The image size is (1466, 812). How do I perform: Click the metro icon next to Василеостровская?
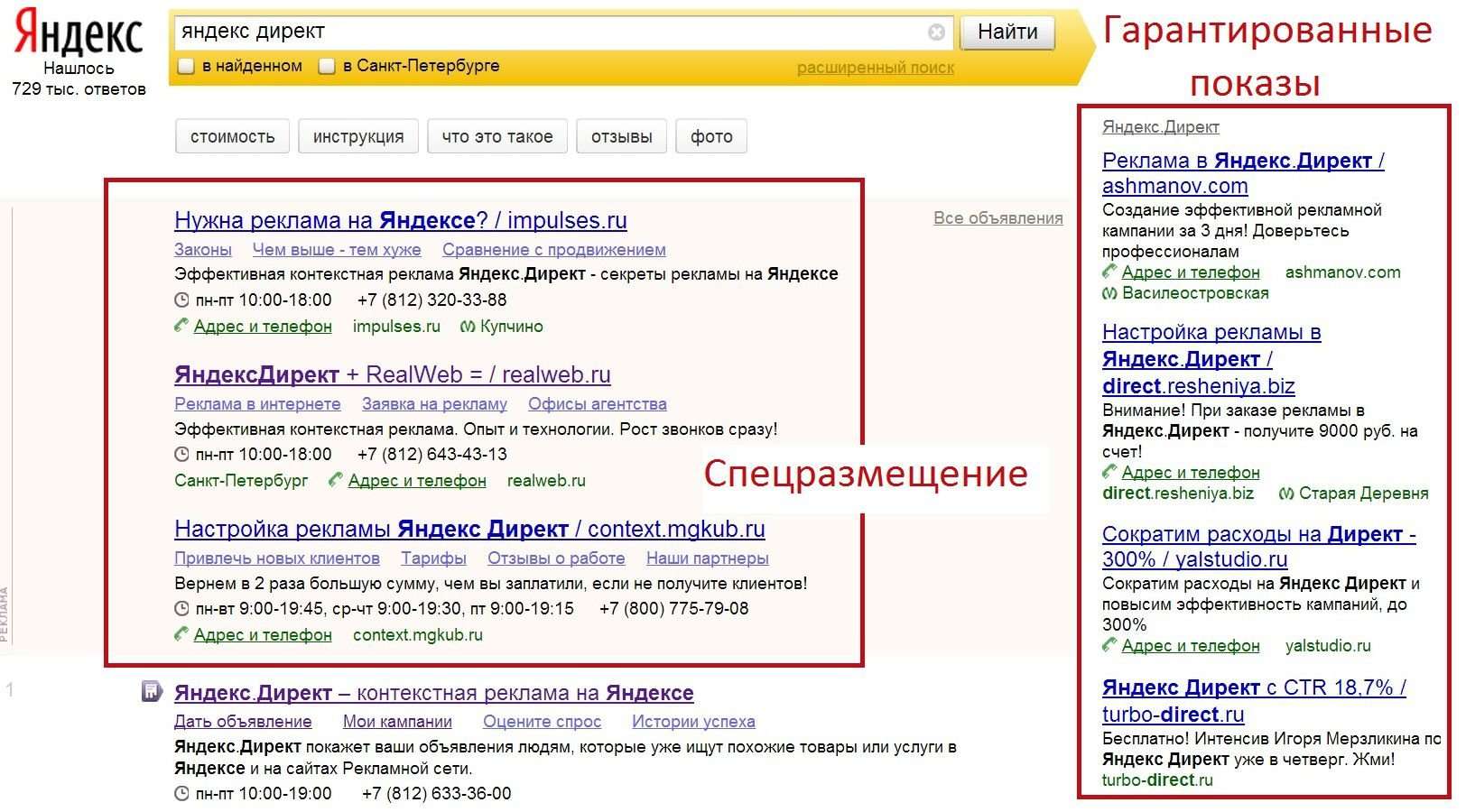pyautogui.click(x=1109, y=293)
